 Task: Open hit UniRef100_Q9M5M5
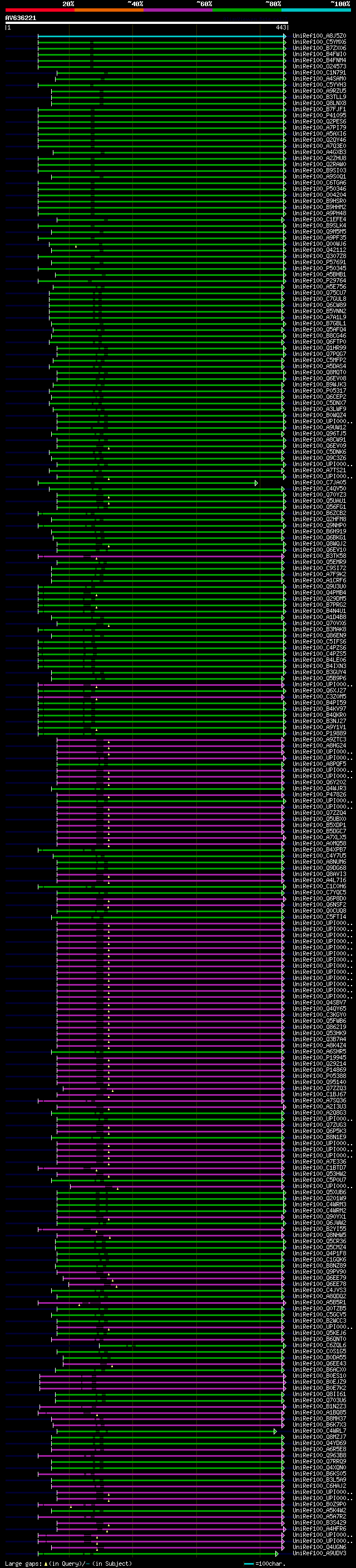(x=319, y=231)
